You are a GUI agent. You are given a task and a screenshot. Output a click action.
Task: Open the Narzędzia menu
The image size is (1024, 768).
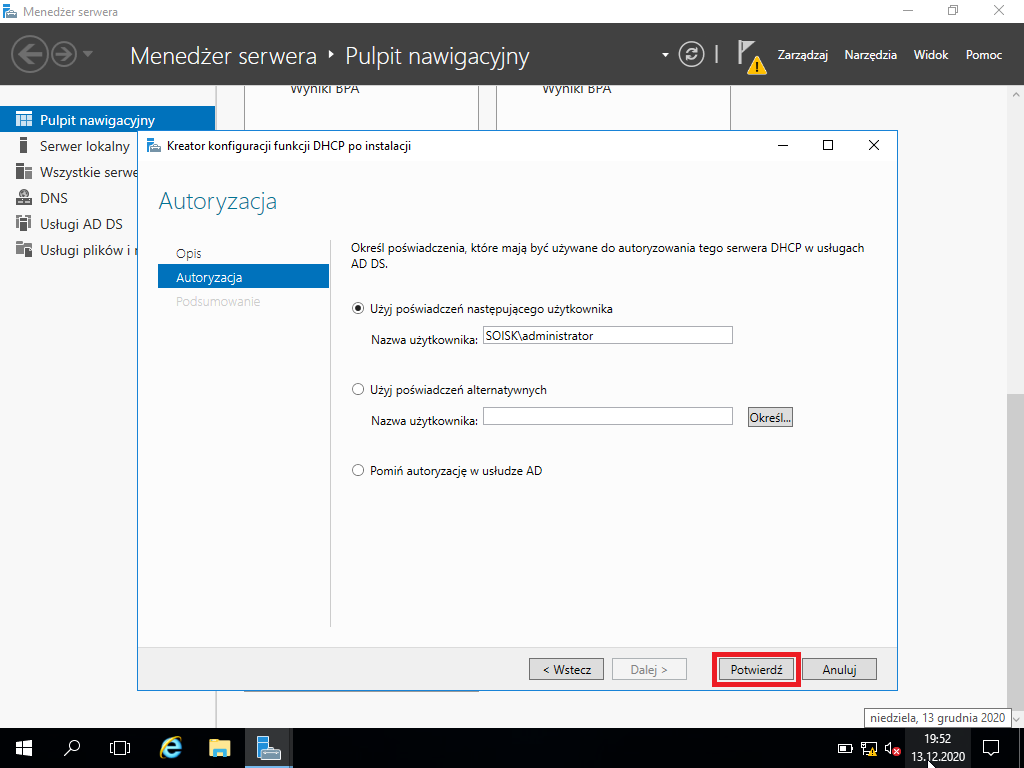pos(871,55)
